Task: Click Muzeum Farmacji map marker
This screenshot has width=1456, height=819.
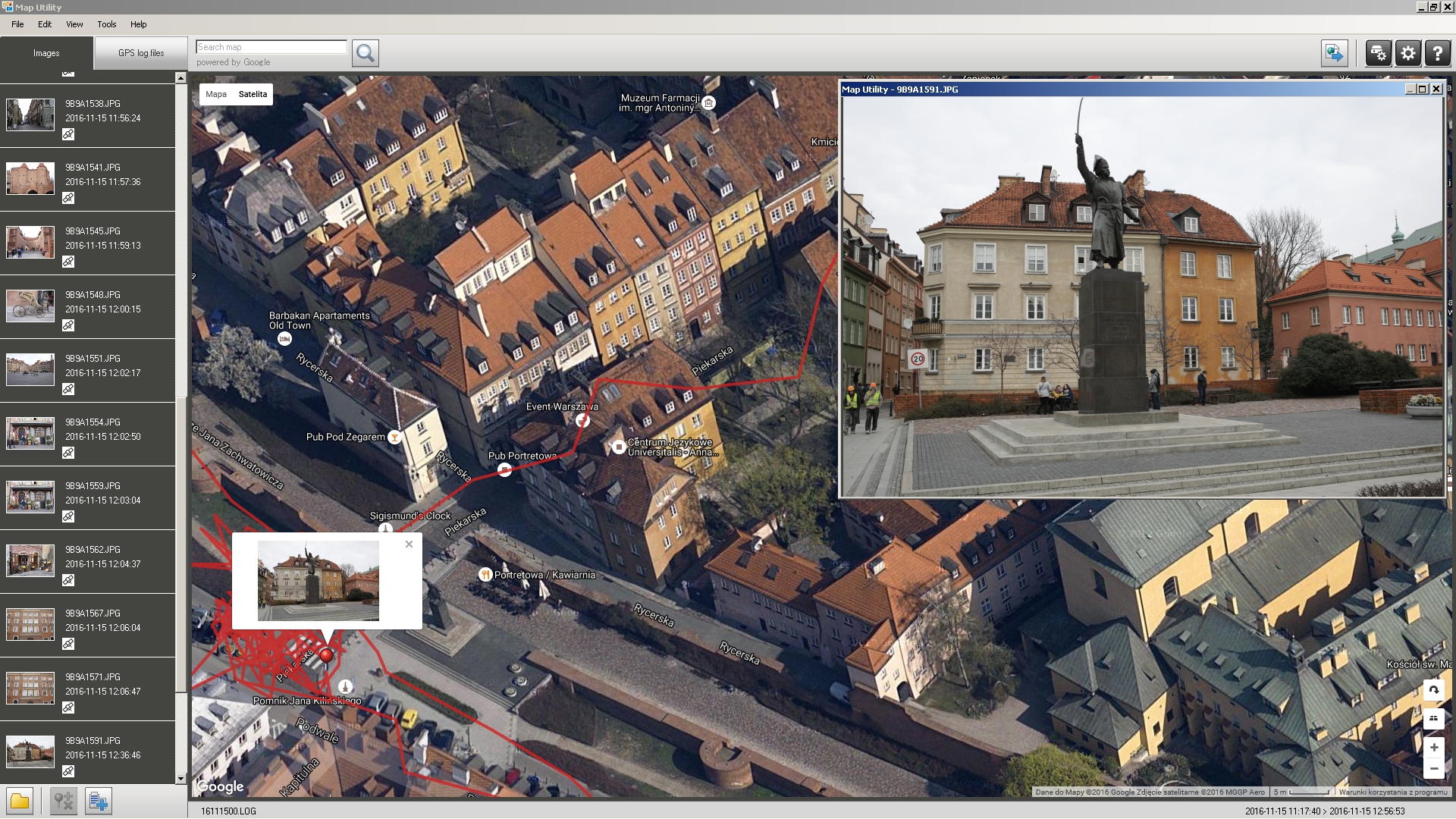Action: pos(708,103)
